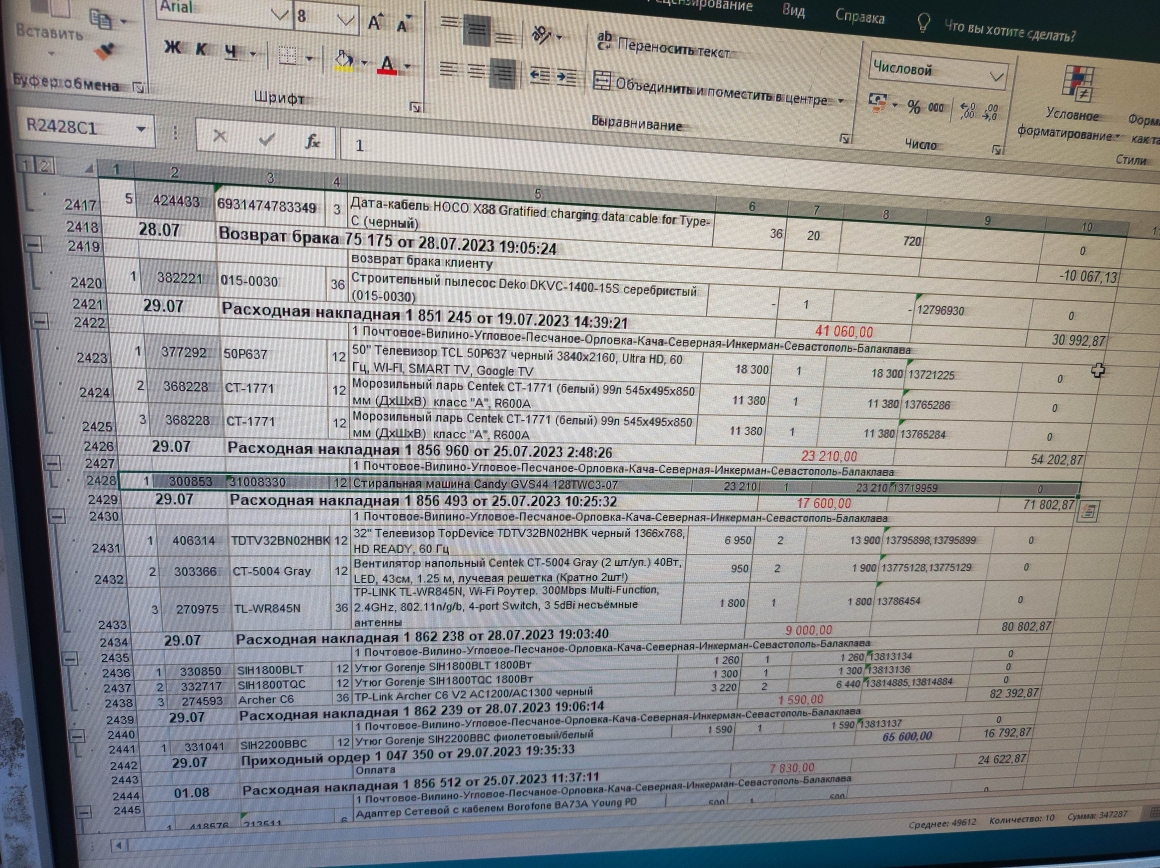This screenshot has width=1160, height=868.
Task: Cancel the formula bar entry with X
Action: click(x=220, y=136)
